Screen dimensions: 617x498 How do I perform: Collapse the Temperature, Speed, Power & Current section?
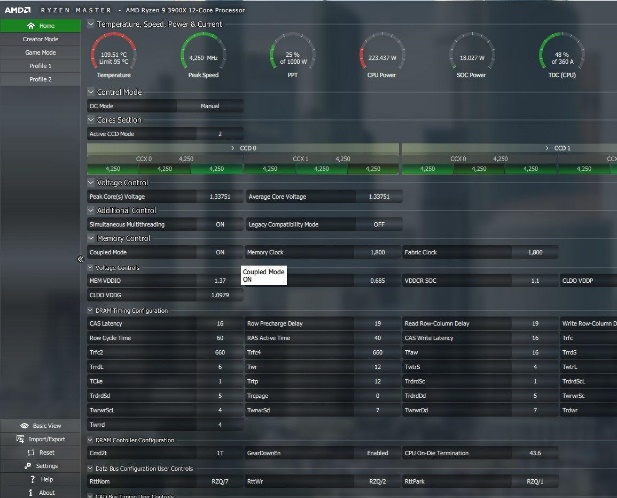(91, 24)
